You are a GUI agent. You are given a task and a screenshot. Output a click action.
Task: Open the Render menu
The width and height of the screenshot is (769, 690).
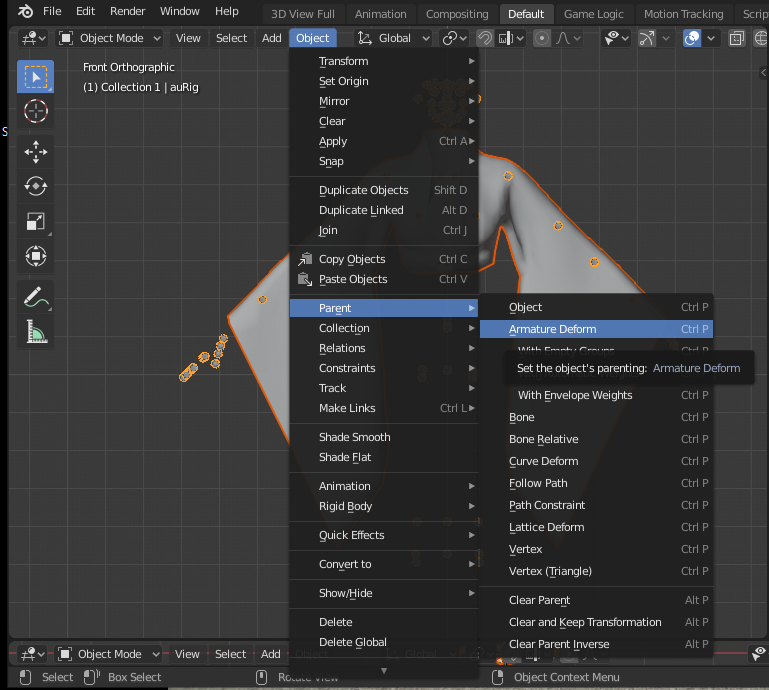point(128,11)
